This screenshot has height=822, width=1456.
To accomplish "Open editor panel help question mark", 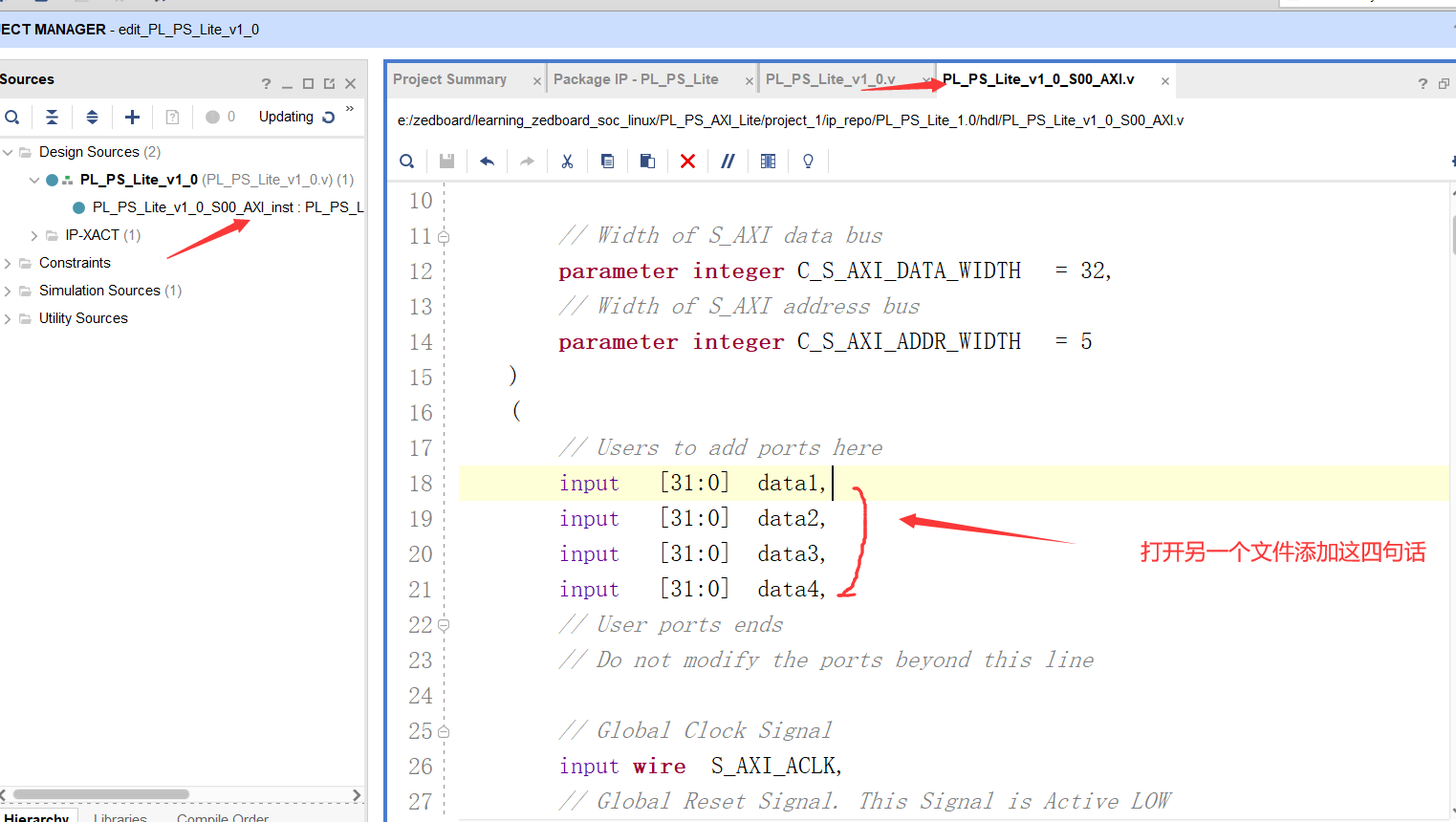I will [1423, 84].
